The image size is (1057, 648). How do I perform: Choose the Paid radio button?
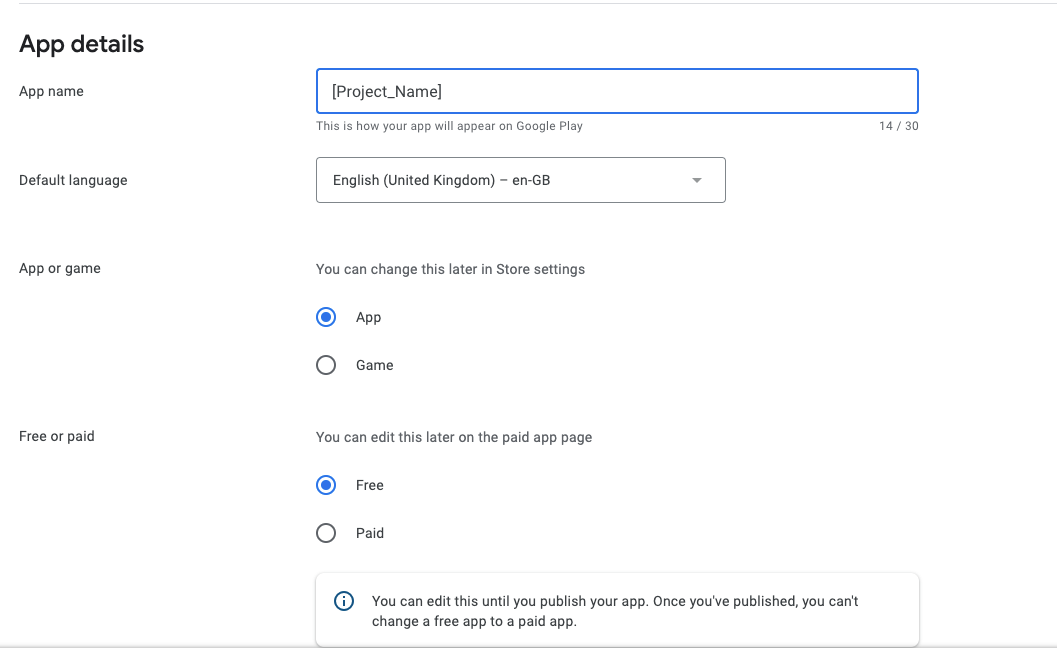[x=326, y=533]
